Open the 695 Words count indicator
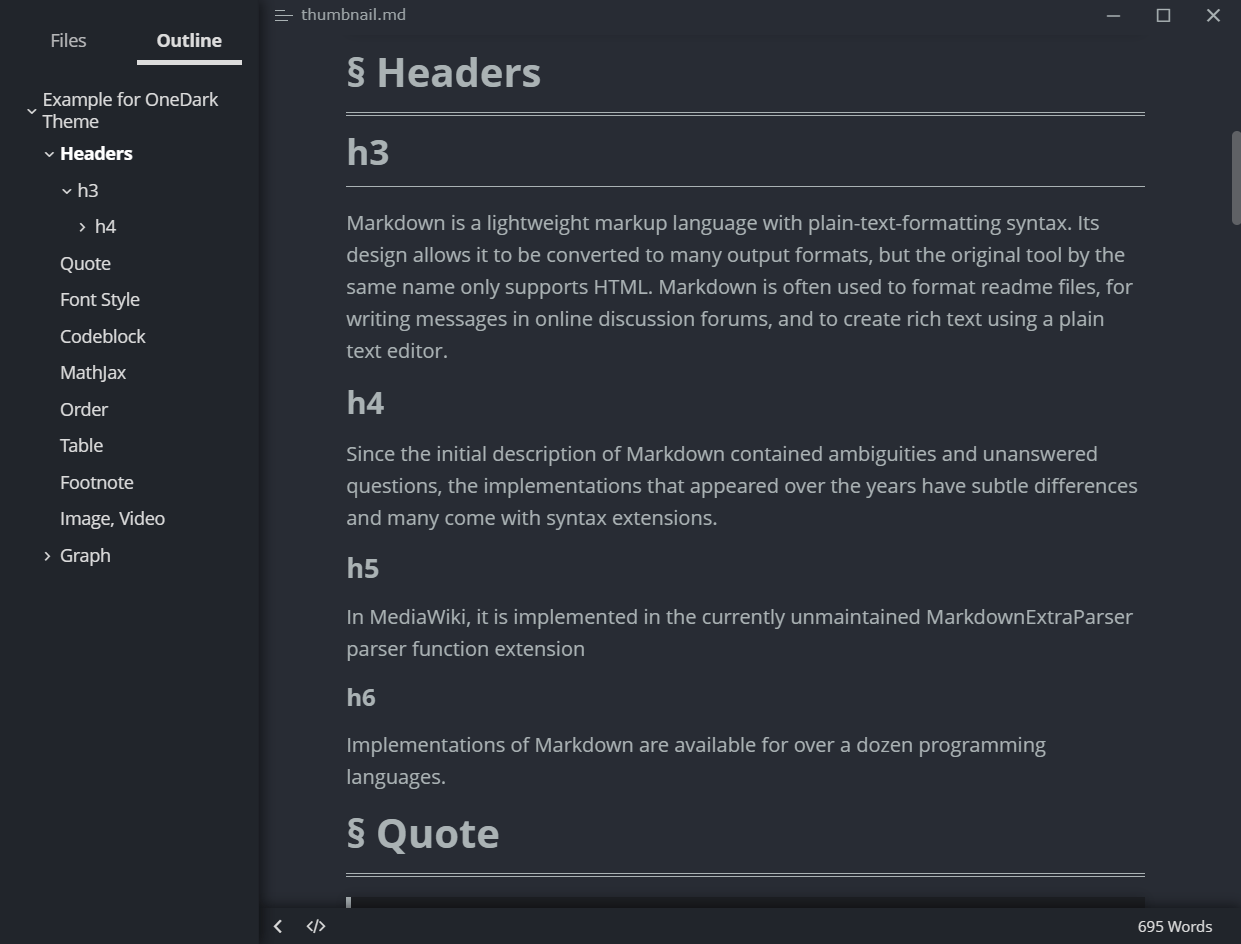Screen dimensions: 1241x944 (1174, 926)
